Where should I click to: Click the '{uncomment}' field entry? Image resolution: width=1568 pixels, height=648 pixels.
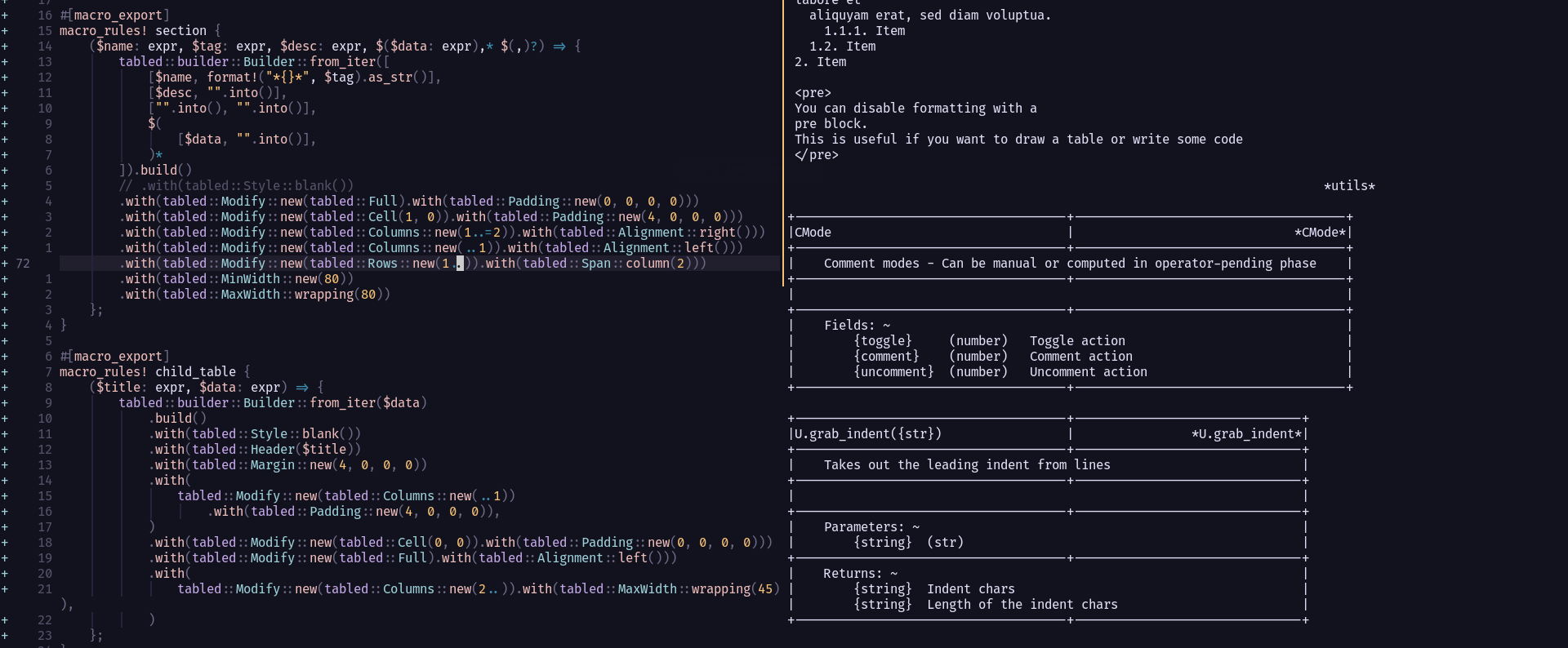(x=893, y=372)
